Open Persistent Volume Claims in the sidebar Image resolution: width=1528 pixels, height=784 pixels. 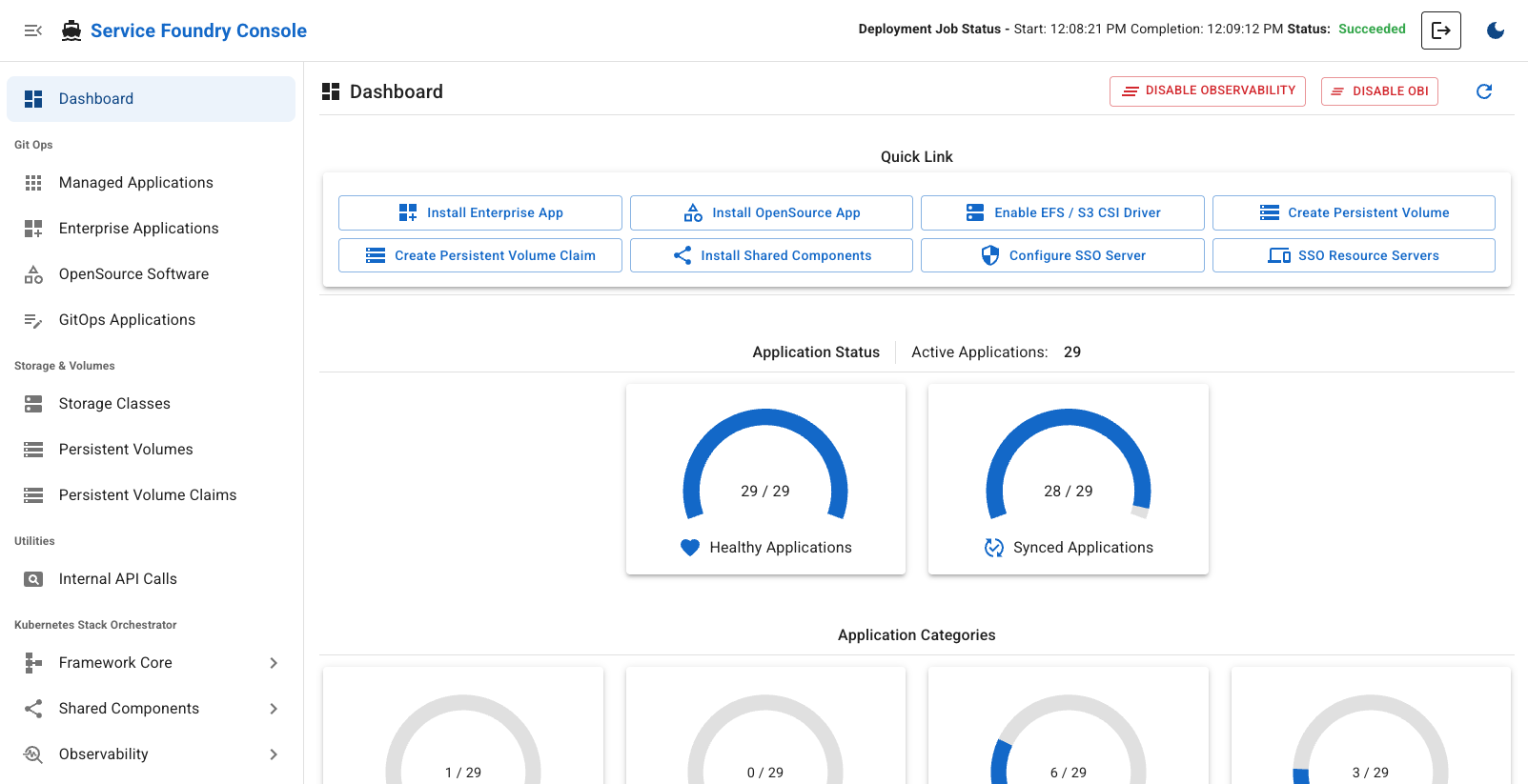coord(147,495)
